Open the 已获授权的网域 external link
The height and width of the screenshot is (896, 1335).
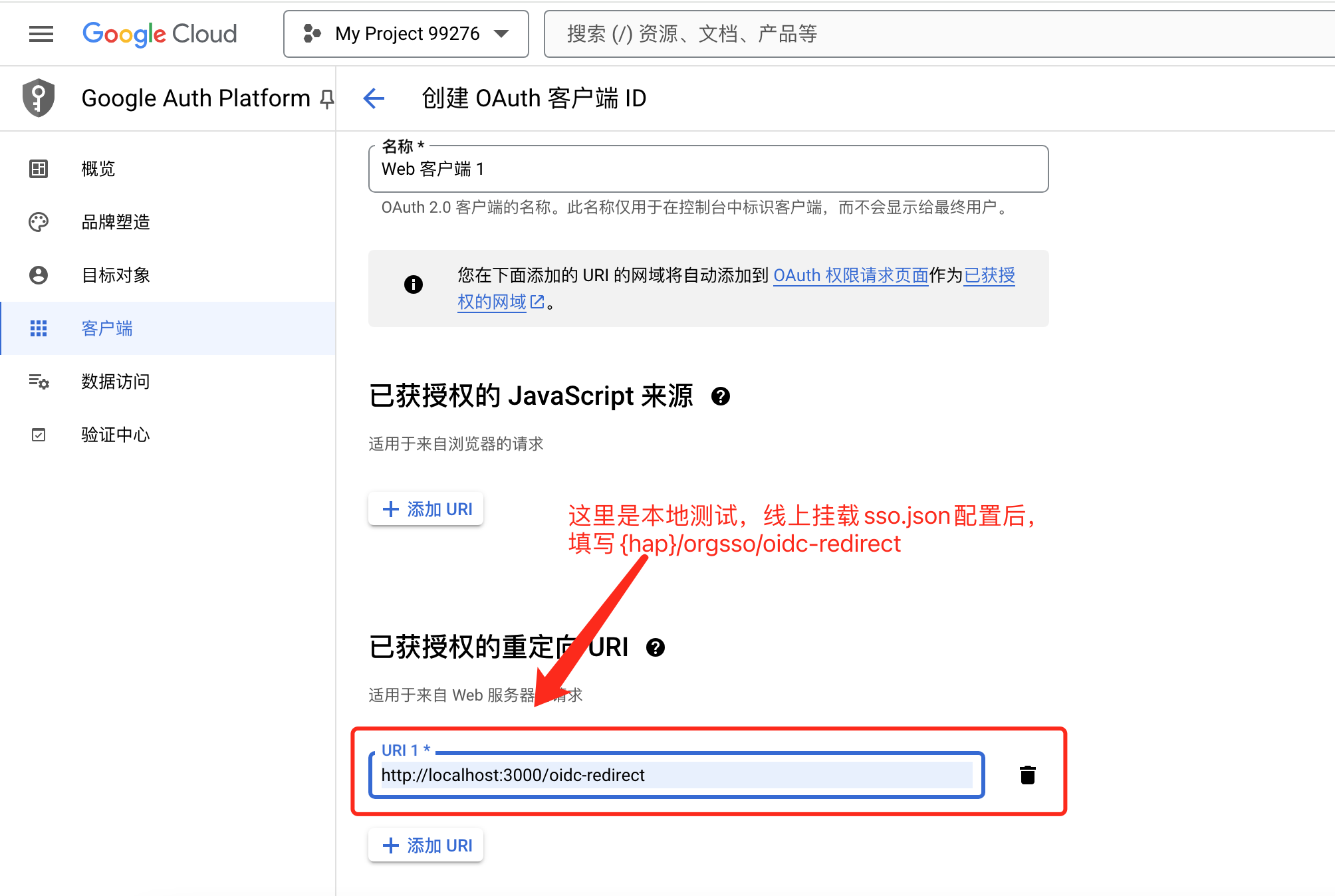501,302
